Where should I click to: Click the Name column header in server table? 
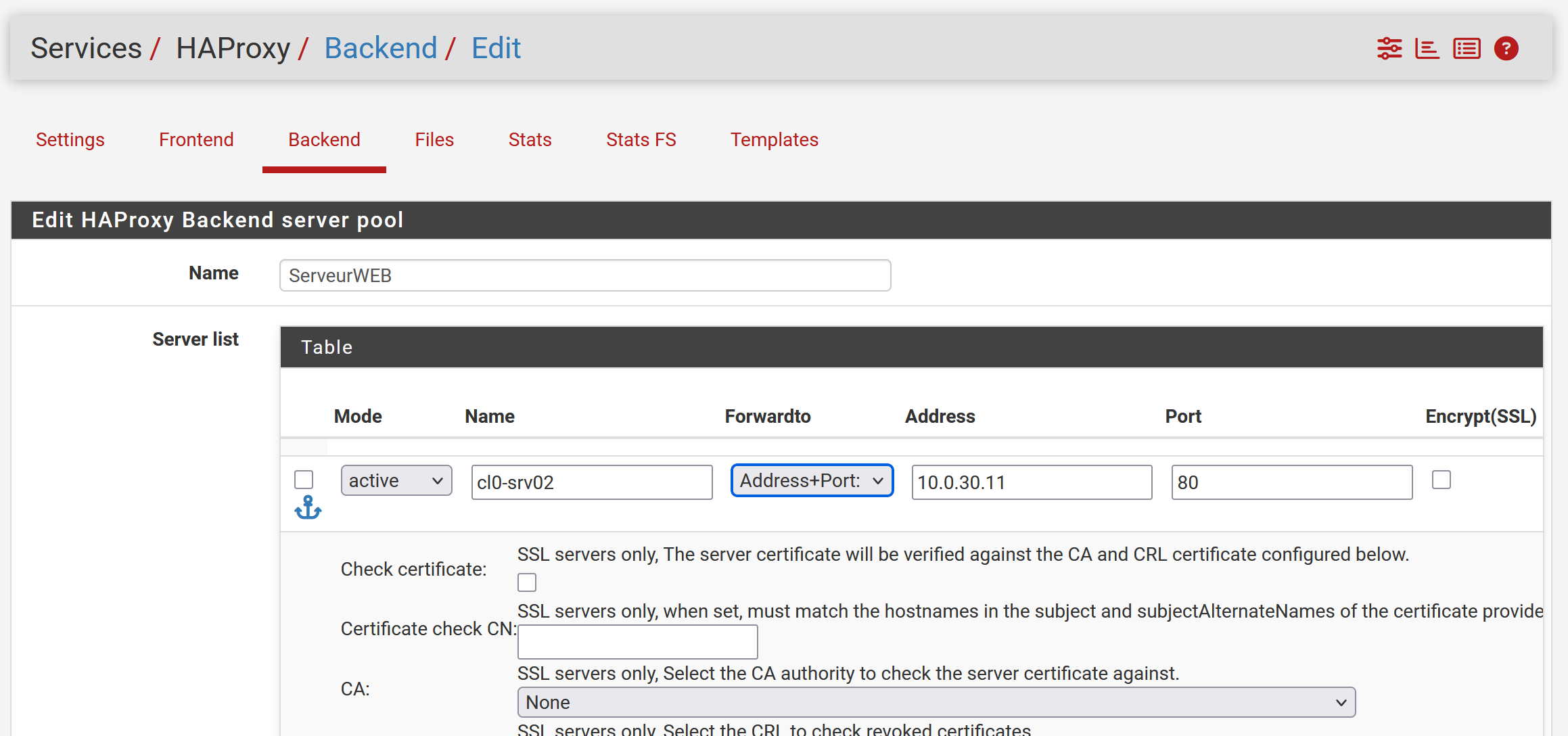[x=490, y=416]
